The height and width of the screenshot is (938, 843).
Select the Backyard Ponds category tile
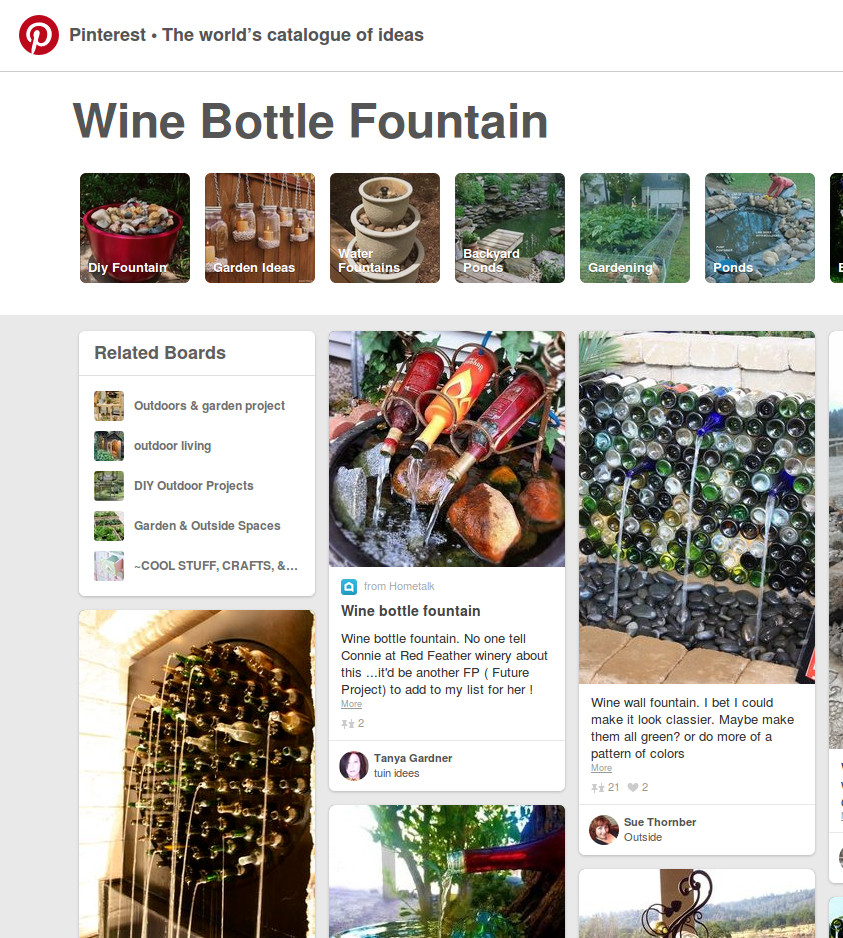pos(510,228)
